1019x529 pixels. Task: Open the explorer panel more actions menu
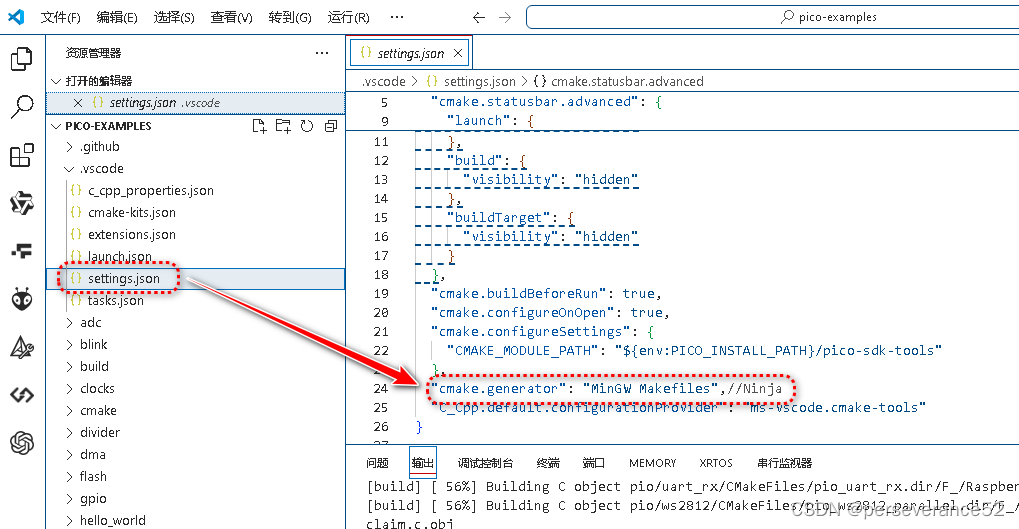pyautogui.click(x=322, y=53)
